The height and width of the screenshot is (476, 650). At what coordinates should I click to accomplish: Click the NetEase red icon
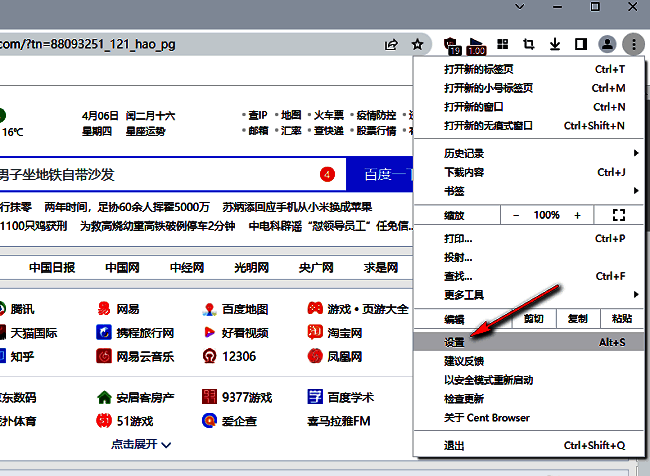point(104,309)
